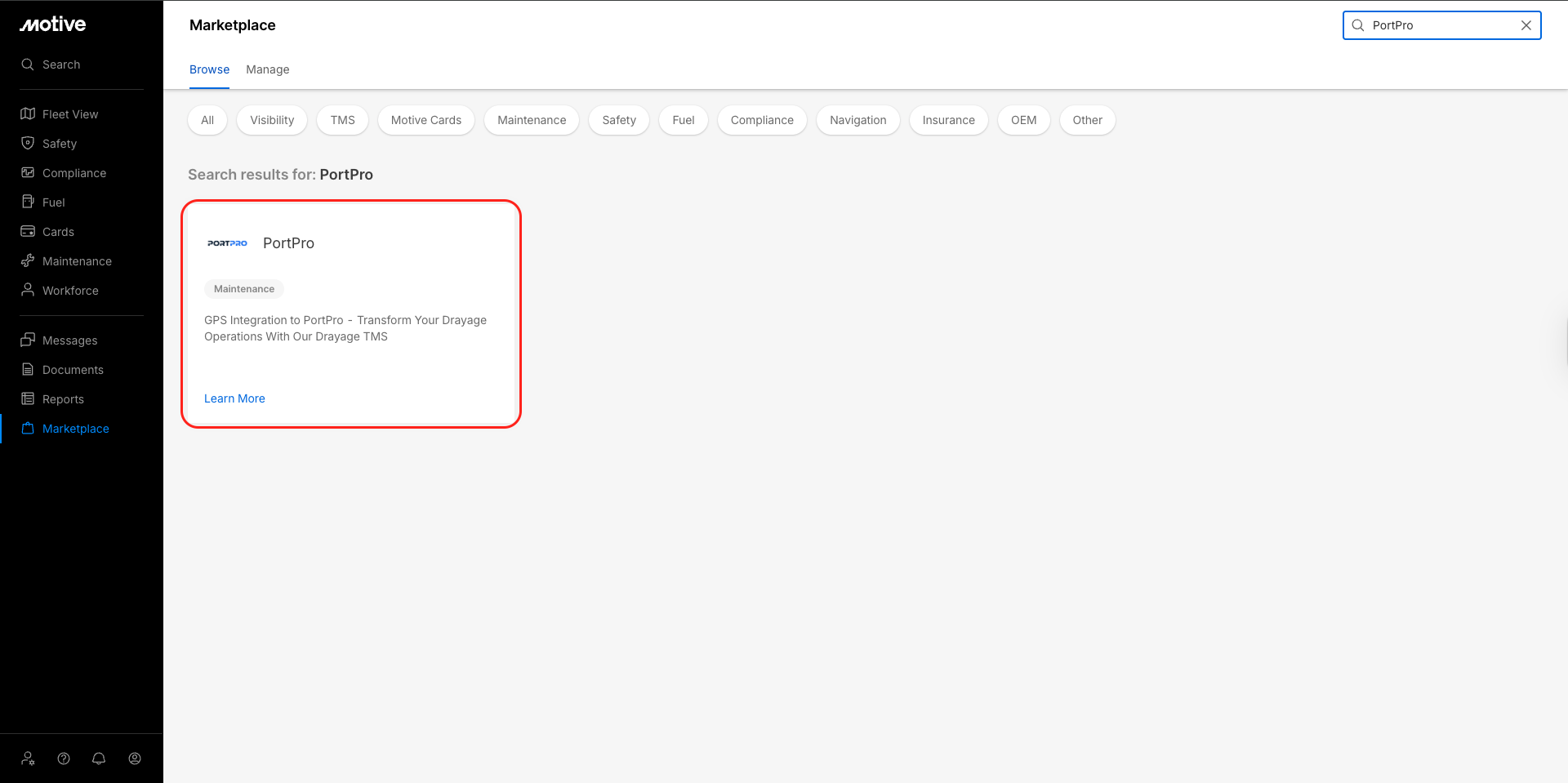Click the Reports icon in sidebar
1568x783 pixels.
pos(28,398)
